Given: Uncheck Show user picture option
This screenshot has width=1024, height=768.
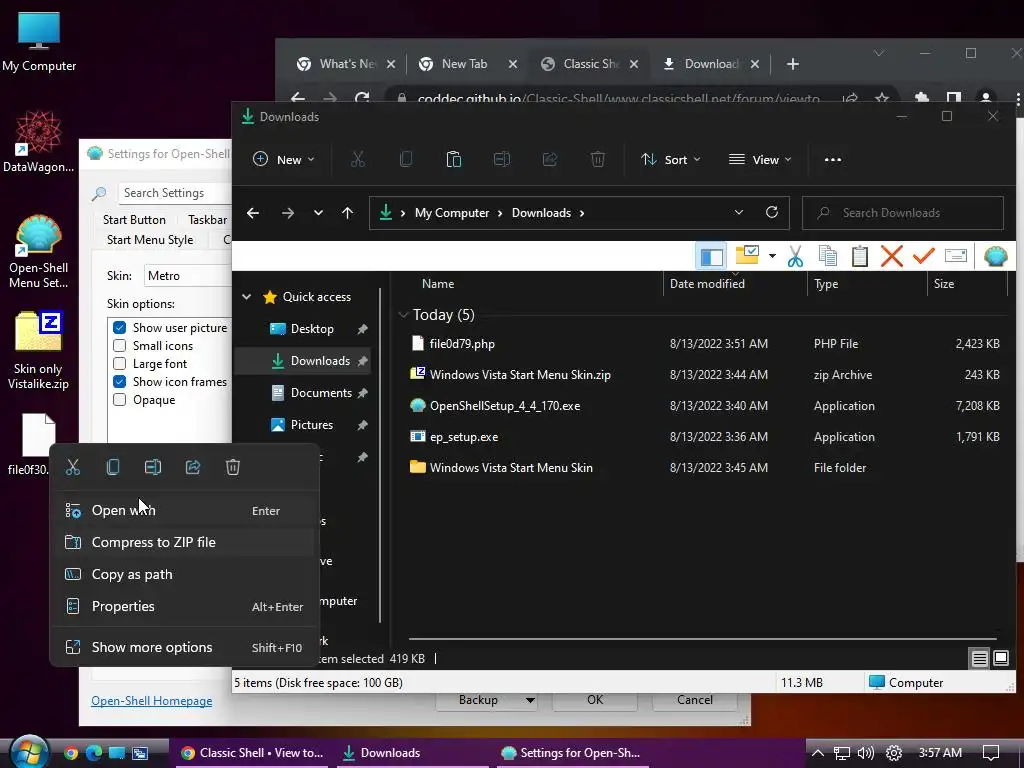Looking at the screenshot, I should pos(120,328).
